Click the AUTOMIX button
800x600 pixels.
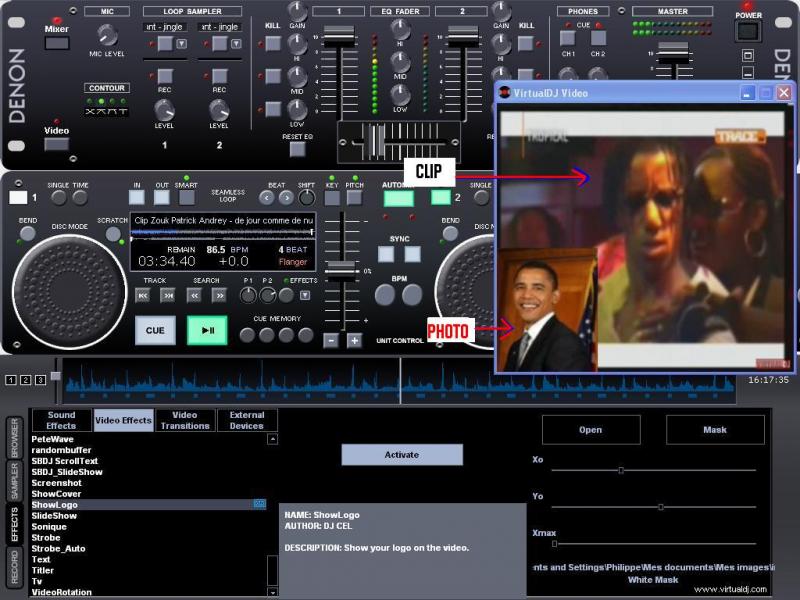click(398, 198)
